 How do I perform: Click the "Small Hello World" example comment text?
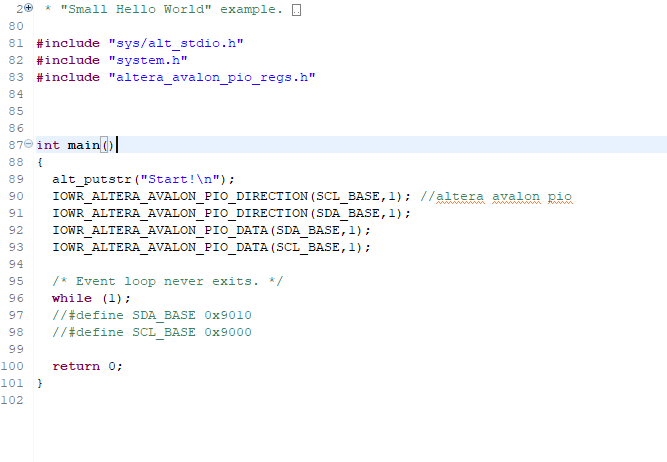click(x=164, y=9)
